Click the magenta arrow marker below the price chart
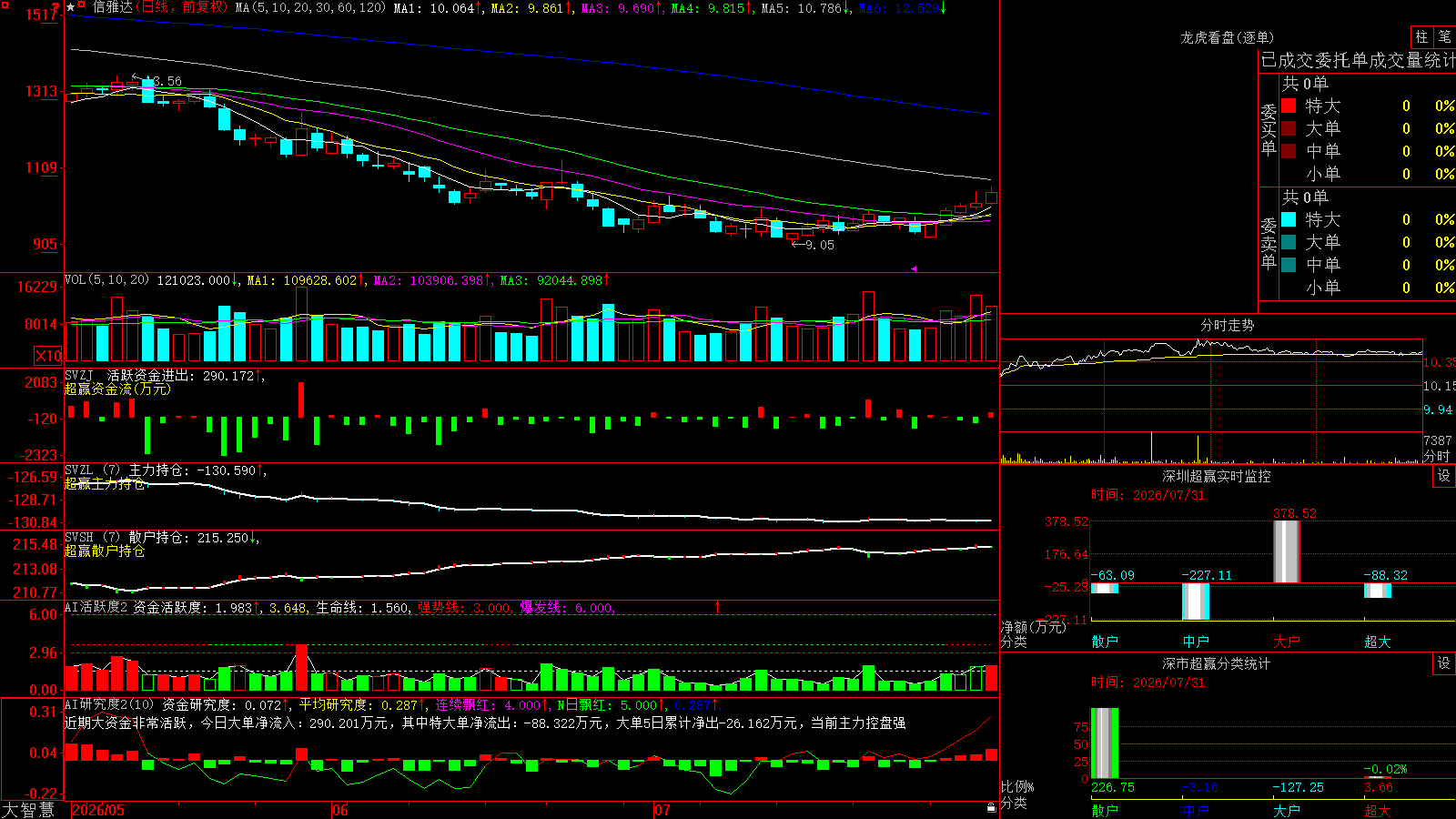The height and width of the screenshot is (819, 1456). pyautogui.click(x=914, y=268)
